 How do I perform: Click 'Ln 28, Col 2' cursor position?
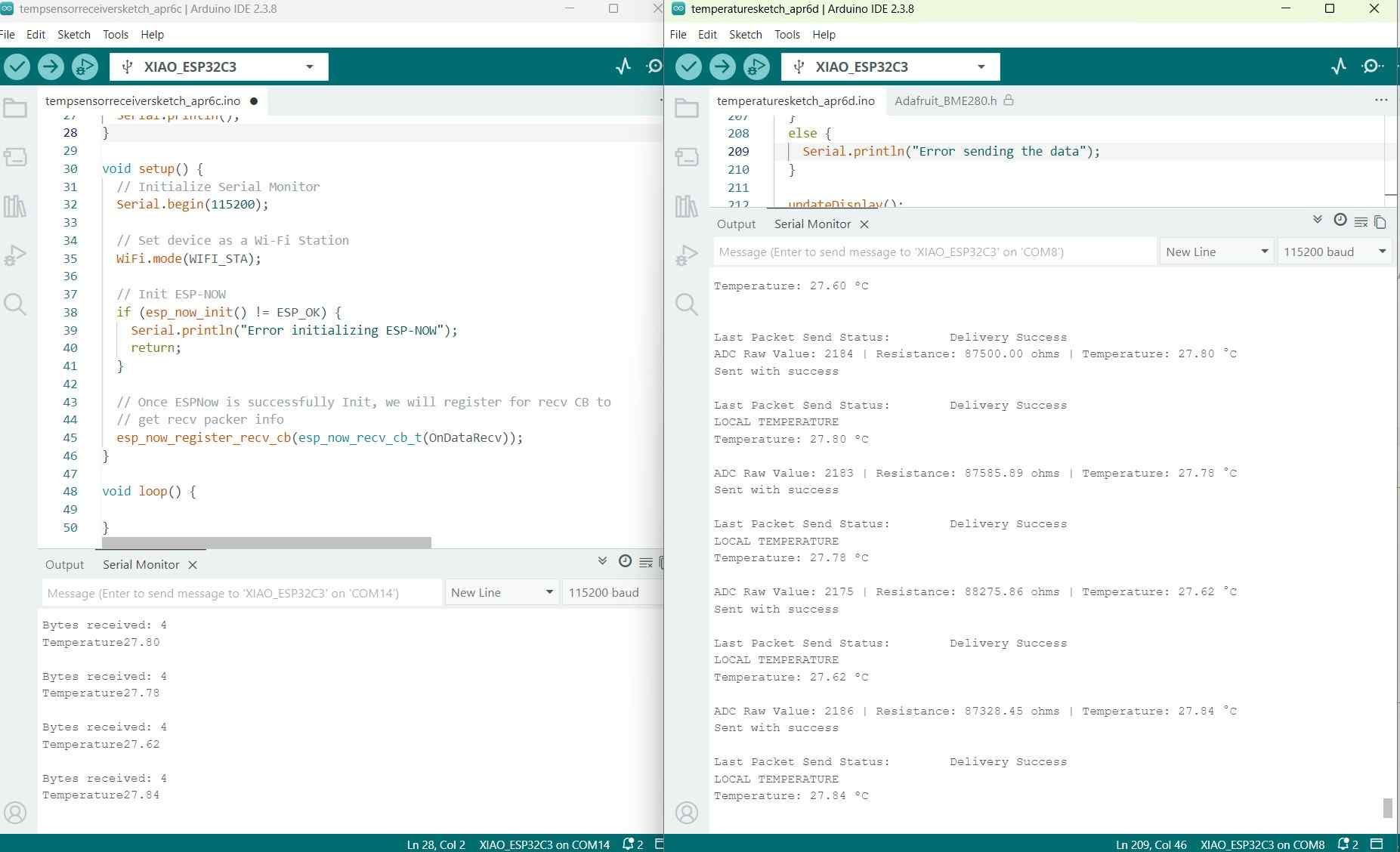click(436, 844)
